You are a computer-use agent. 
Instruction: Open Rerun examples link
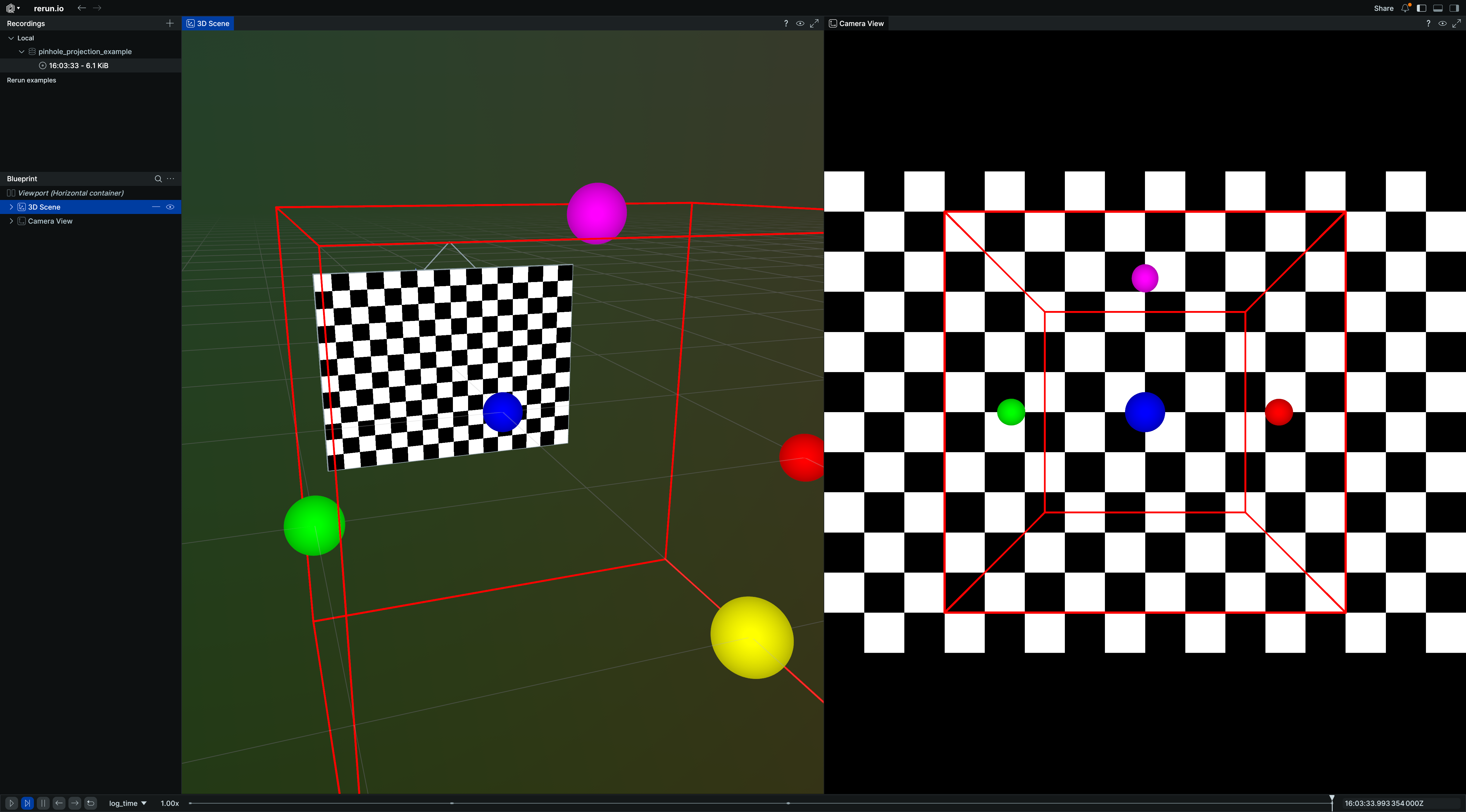pyautogui.click(x=31, y=80)
